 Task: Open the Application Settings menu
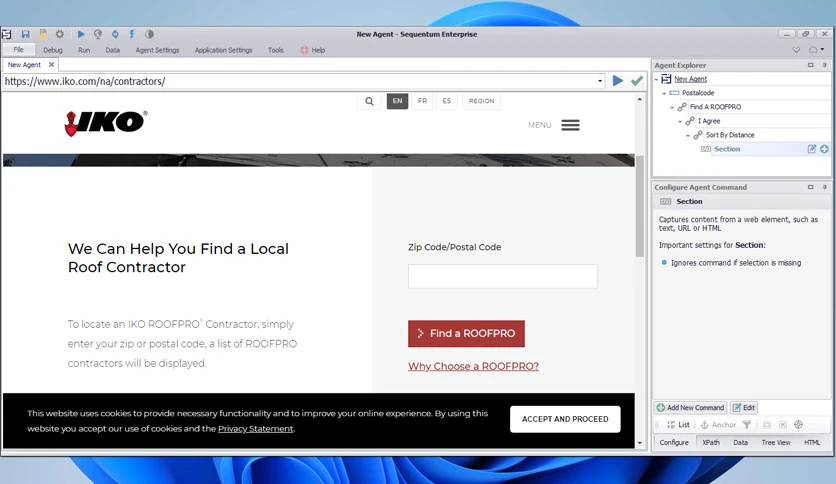click(223, 50)
